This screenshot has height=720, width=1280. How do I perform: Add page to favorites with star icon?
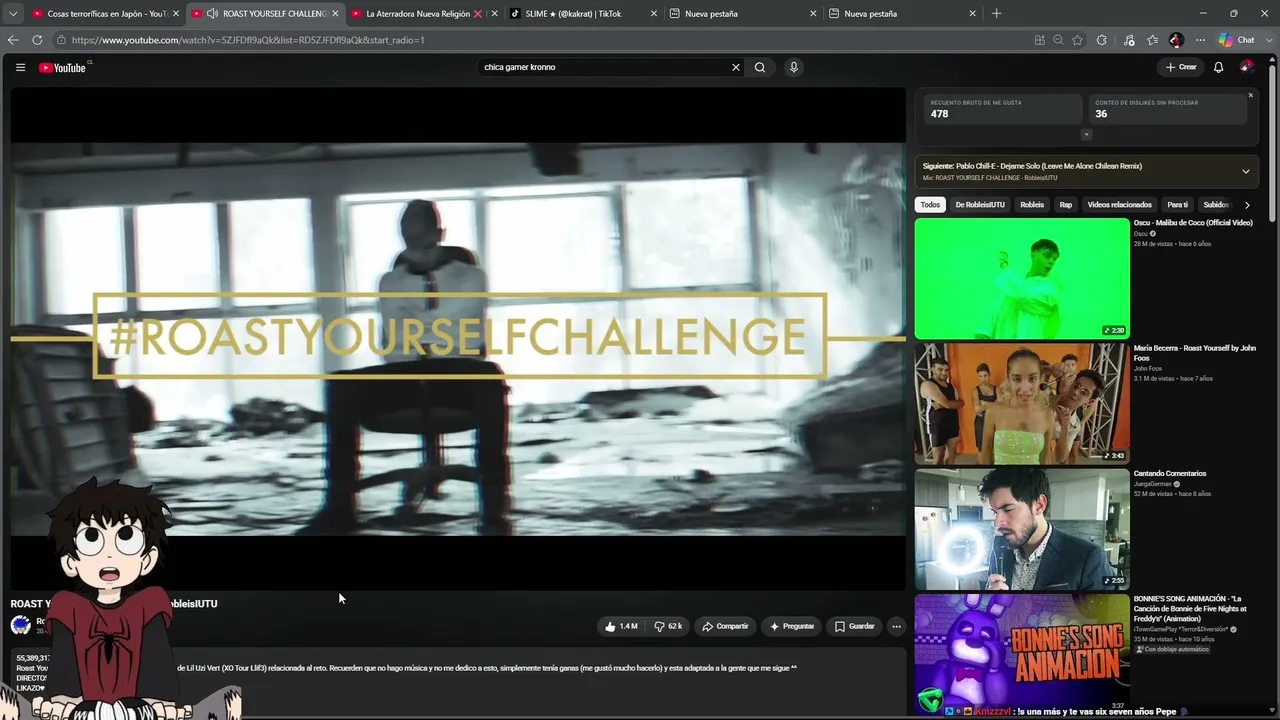(x=1077, y=40)
